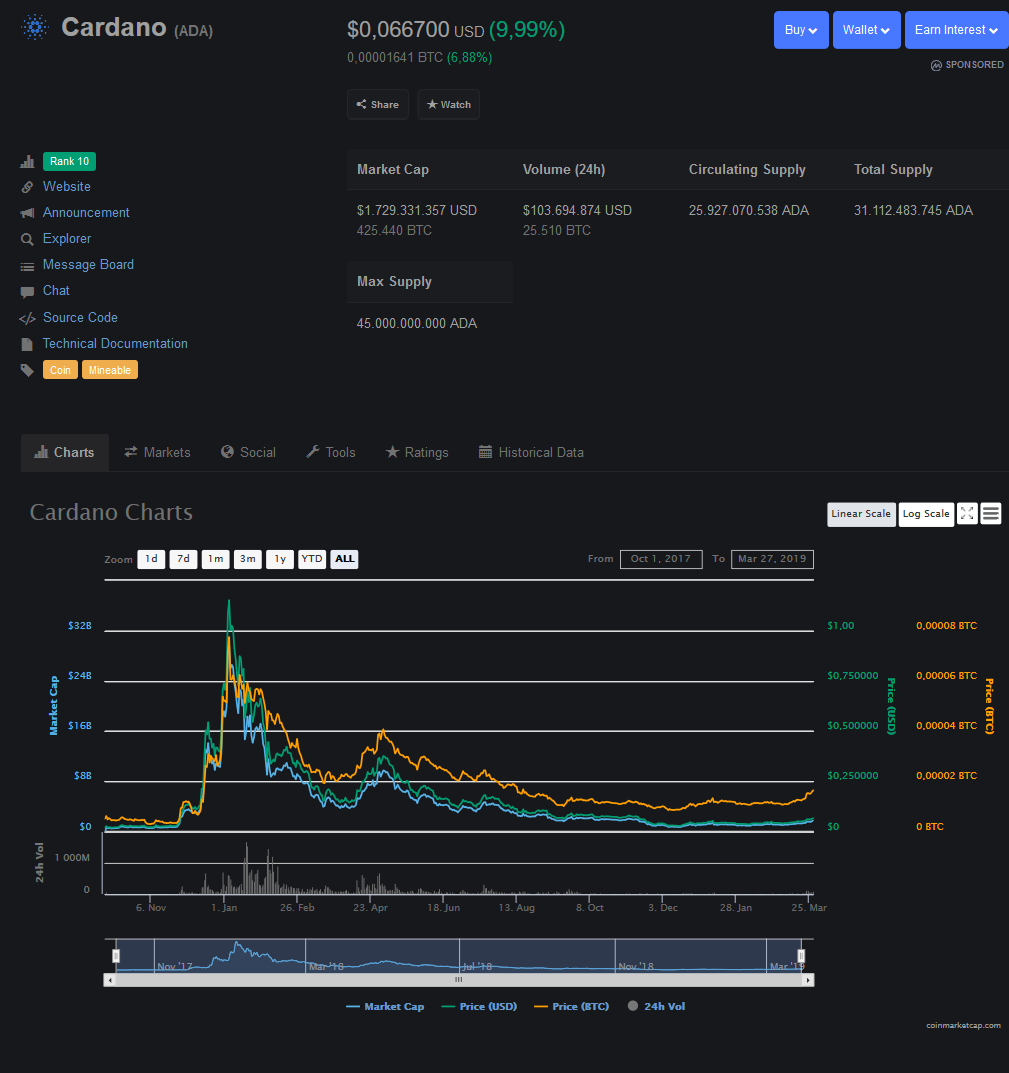This screenshot has width=1009, height=1073.
Task: Toggle fullscreen chart view icon
Action: (x=967, y=514)
